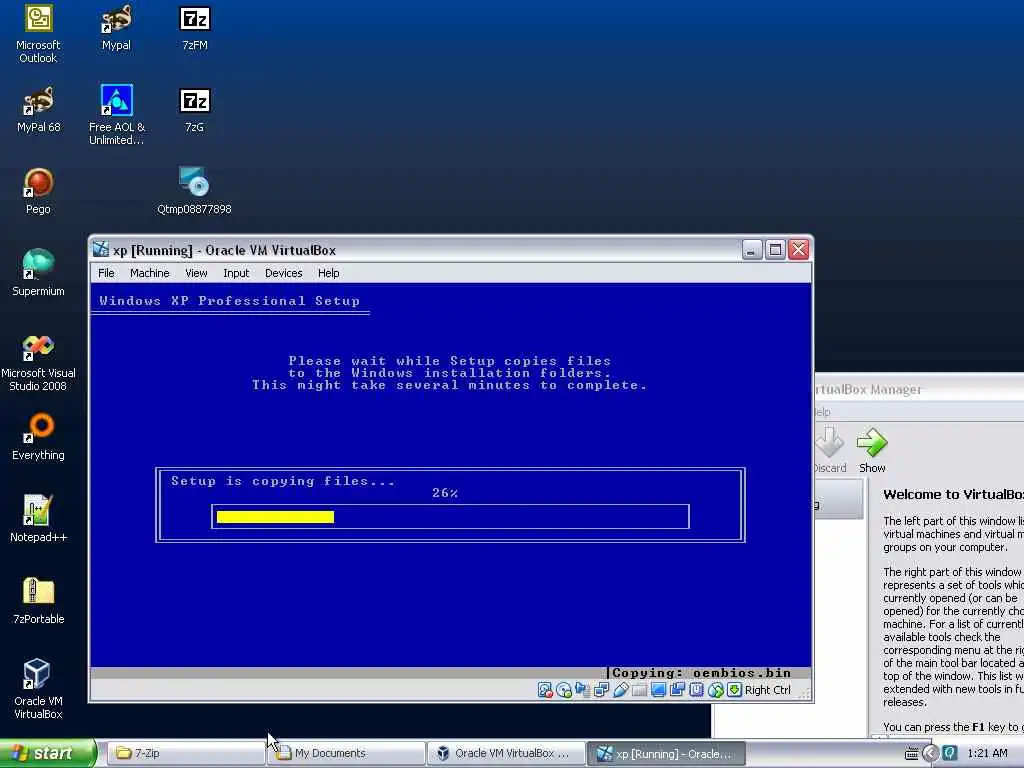Select Pego desktop icon
The image size is (1024, 768).
point(38,191)
